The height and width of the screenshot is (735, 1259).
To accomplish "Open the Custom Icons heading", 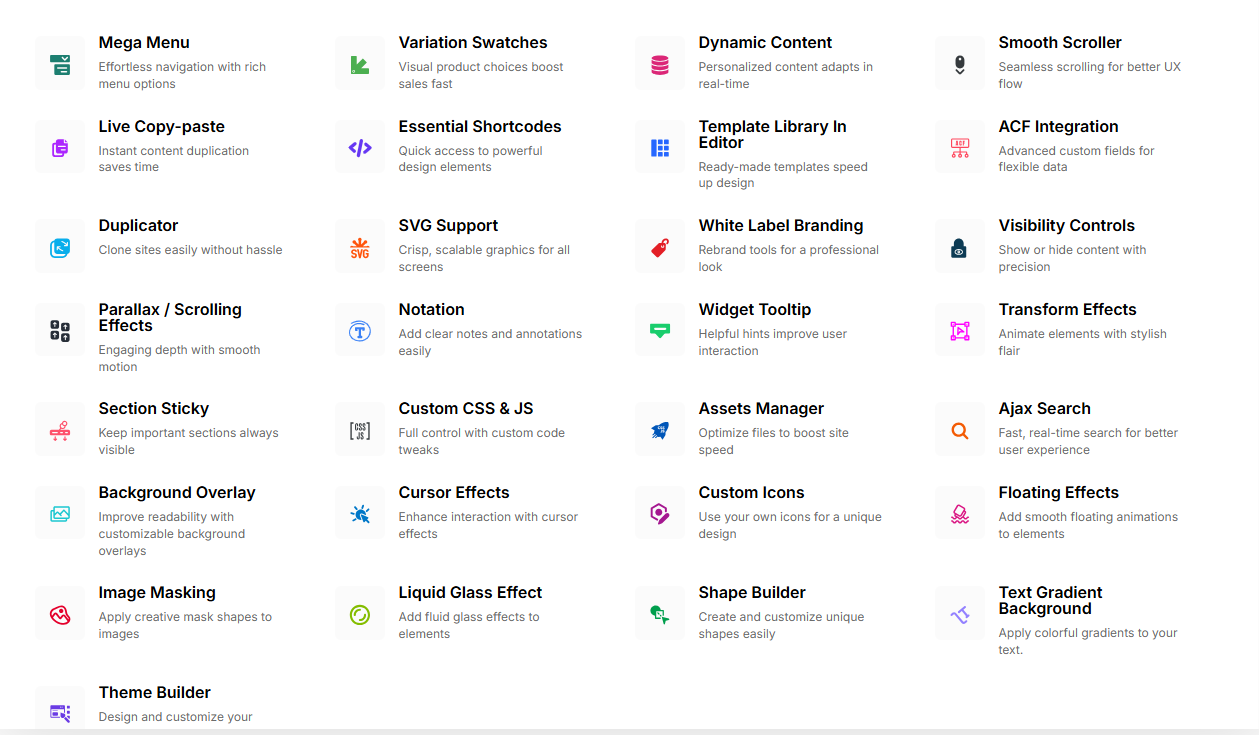I will (x=752, y=493).
